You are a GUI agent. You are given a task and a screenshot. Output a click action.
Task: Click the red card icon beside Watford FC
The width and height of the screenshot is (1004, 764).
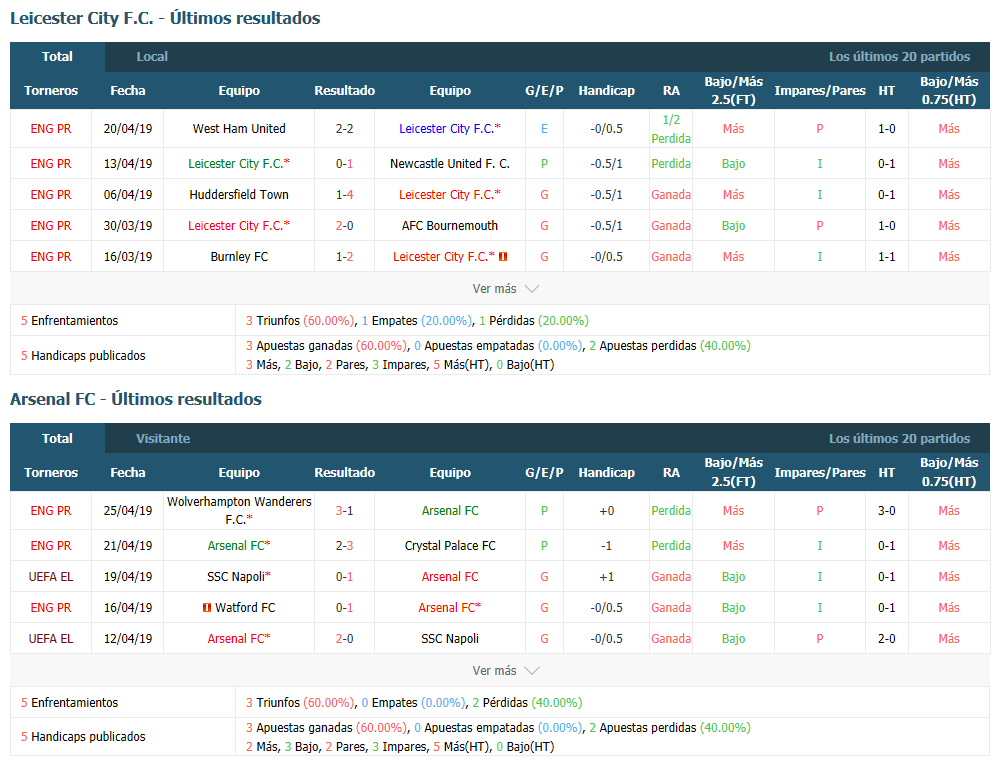point(207,608)
